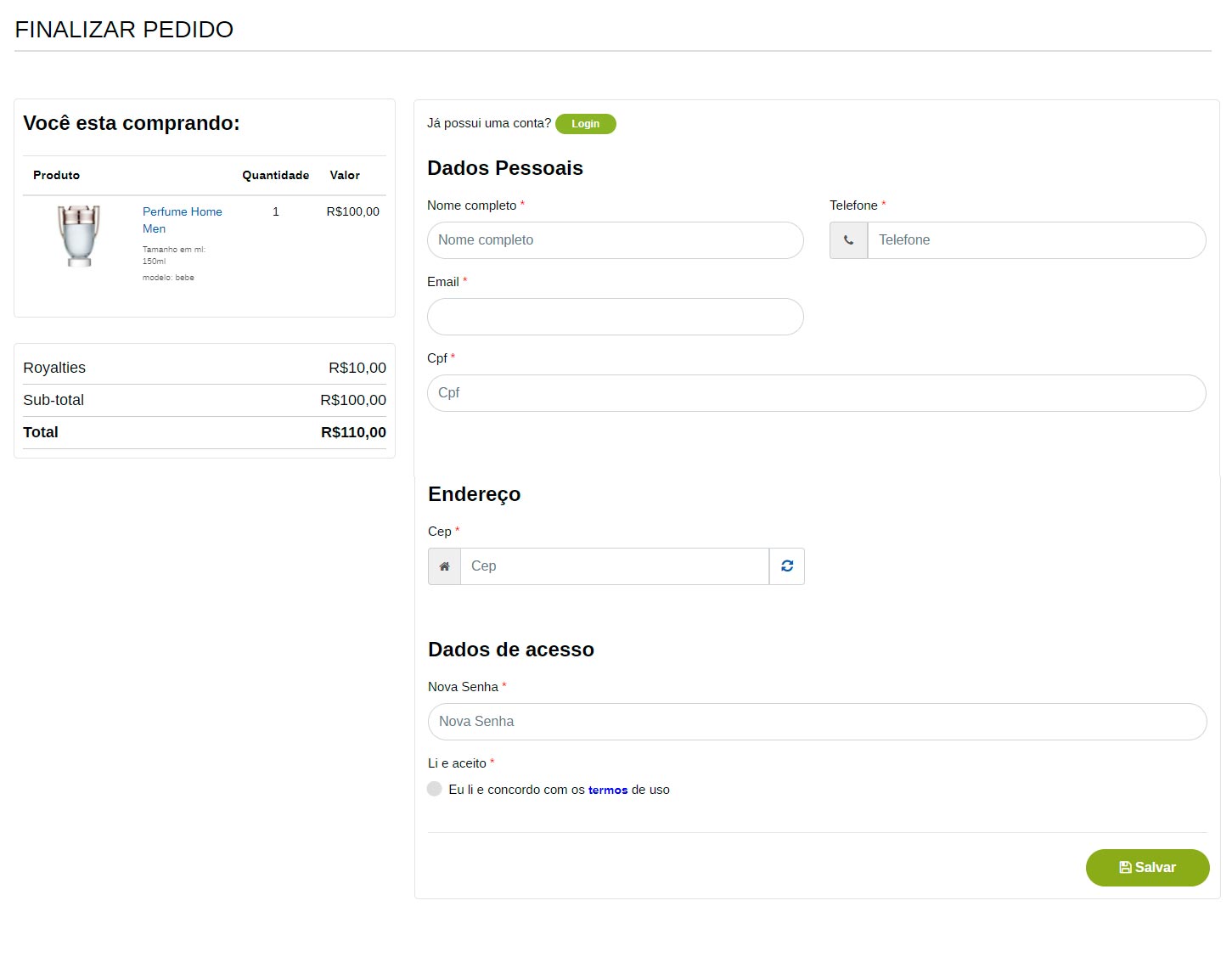The image size is (1232, 968).
Task: Focus the Nome completo input field
Action: (x=615, y=240)
